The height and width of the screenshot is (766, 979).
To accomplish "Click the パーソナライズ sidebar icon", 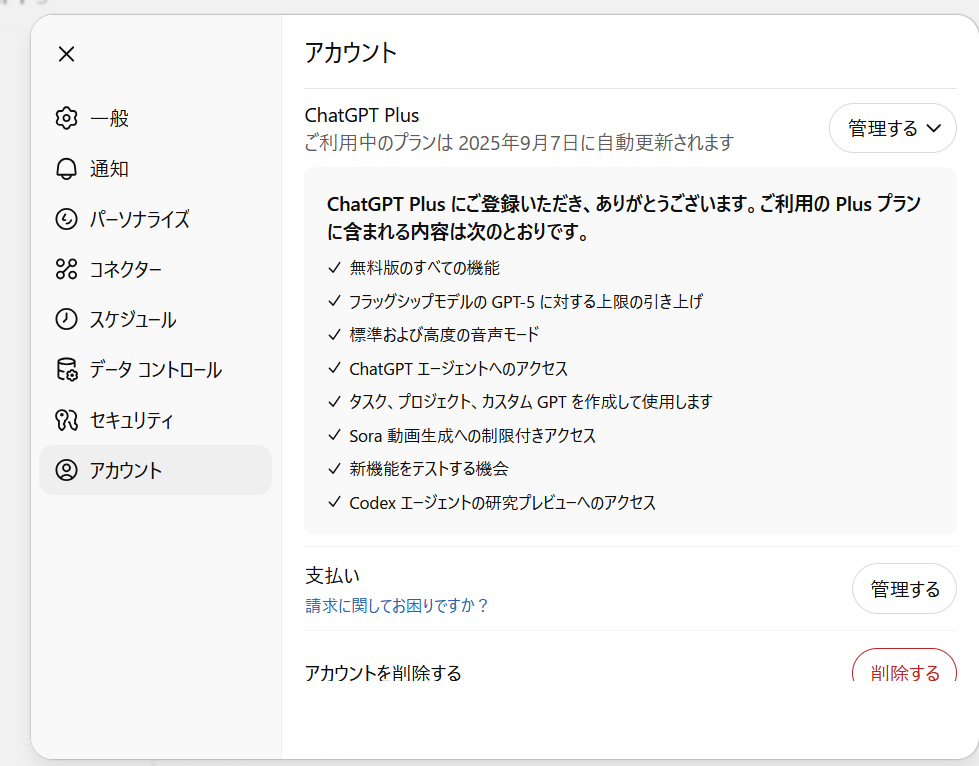I will [66, 219].
